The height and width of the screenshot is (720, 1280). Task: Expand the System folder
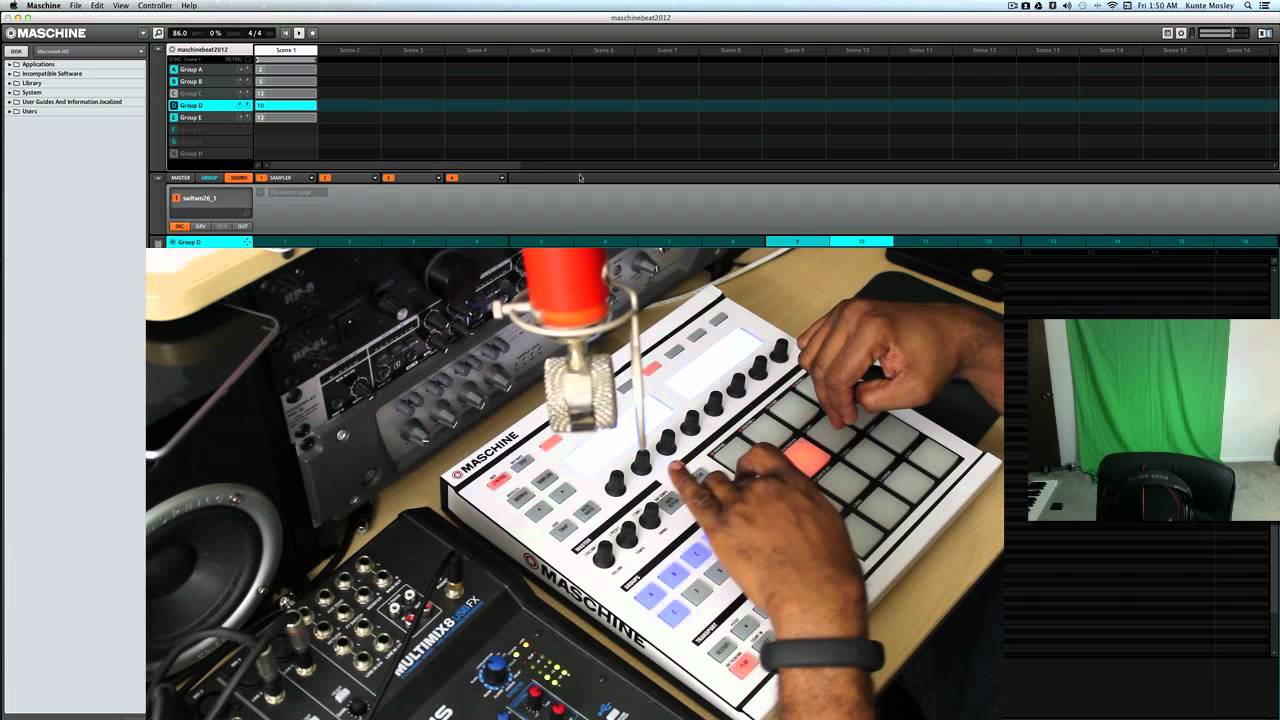click(x=9, y=92)
